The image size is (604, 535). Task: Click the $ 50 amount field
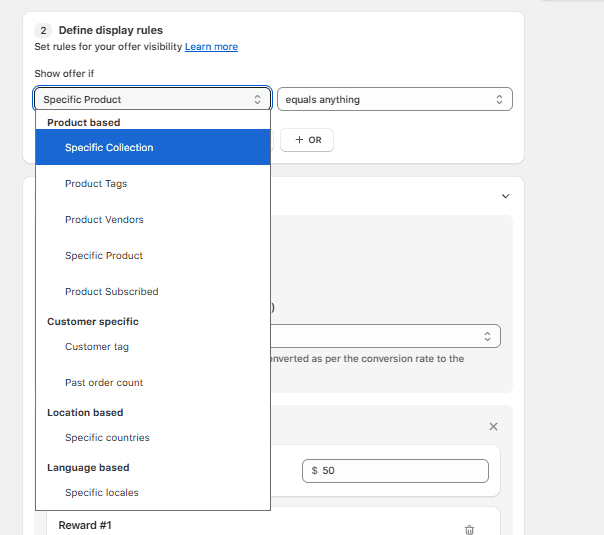click(395, 471)
